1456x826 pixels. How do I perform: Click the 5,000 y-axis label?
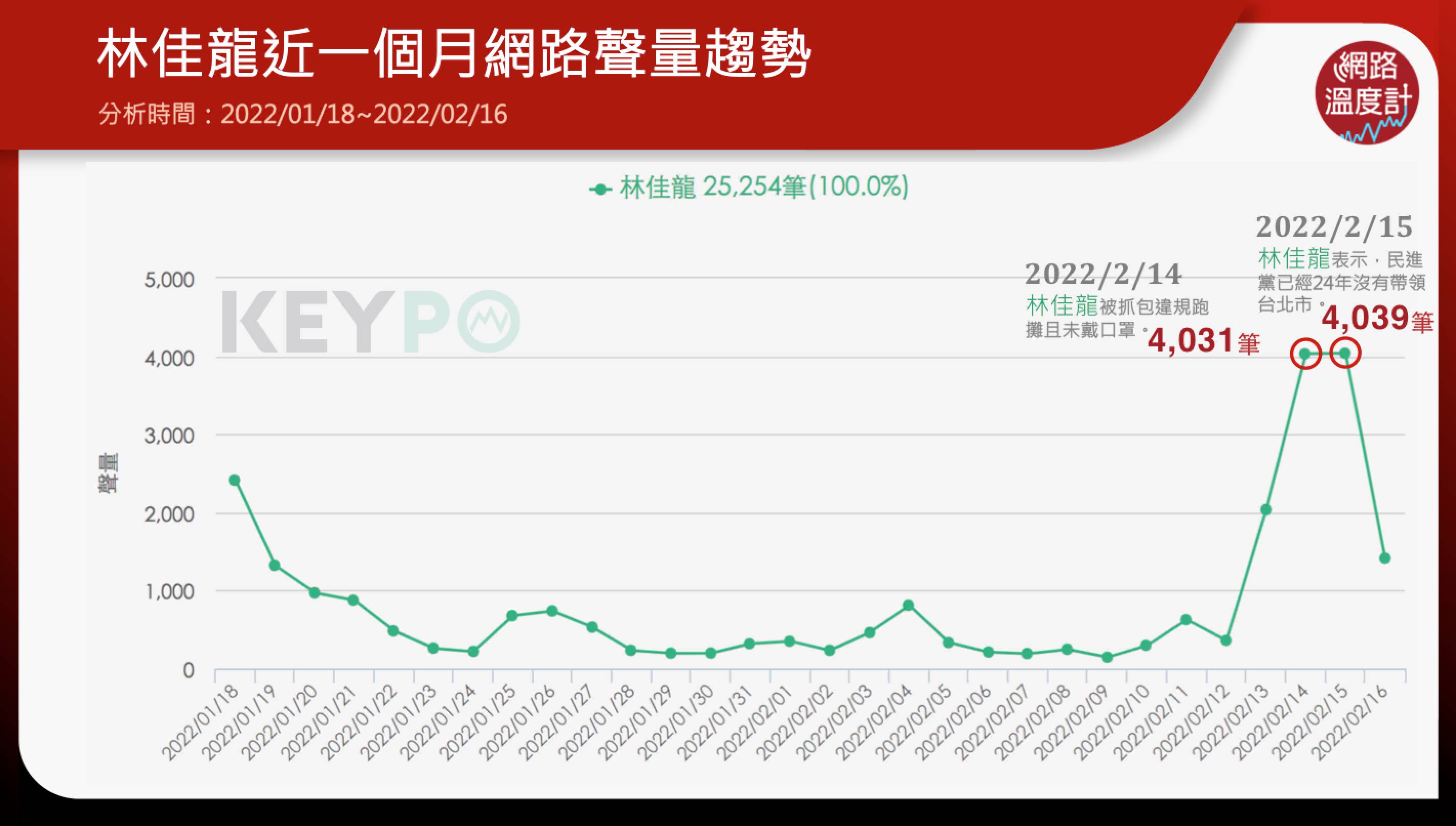169,280
